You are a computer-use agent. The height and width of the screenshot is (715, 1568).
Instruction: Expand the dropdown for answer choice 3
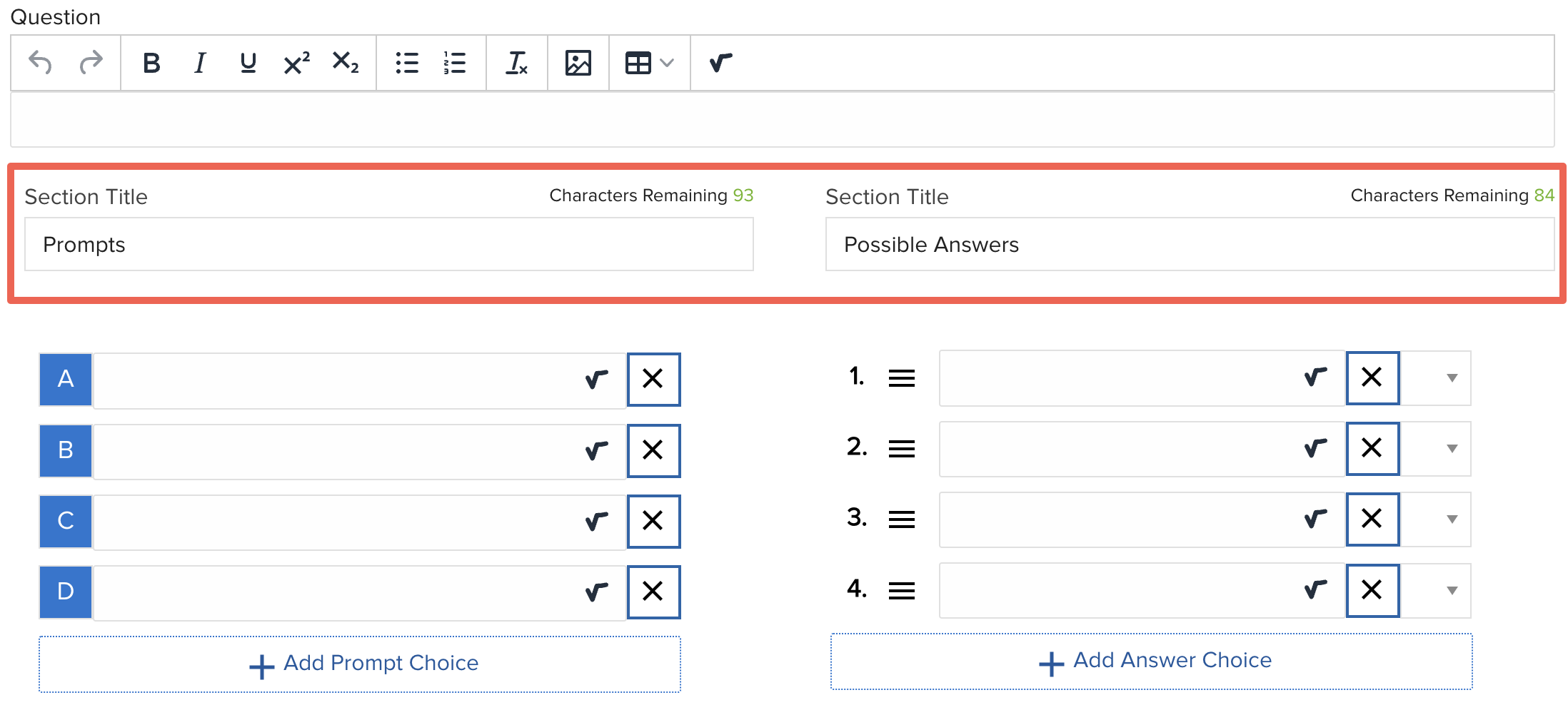click(x=1452, y=519)
